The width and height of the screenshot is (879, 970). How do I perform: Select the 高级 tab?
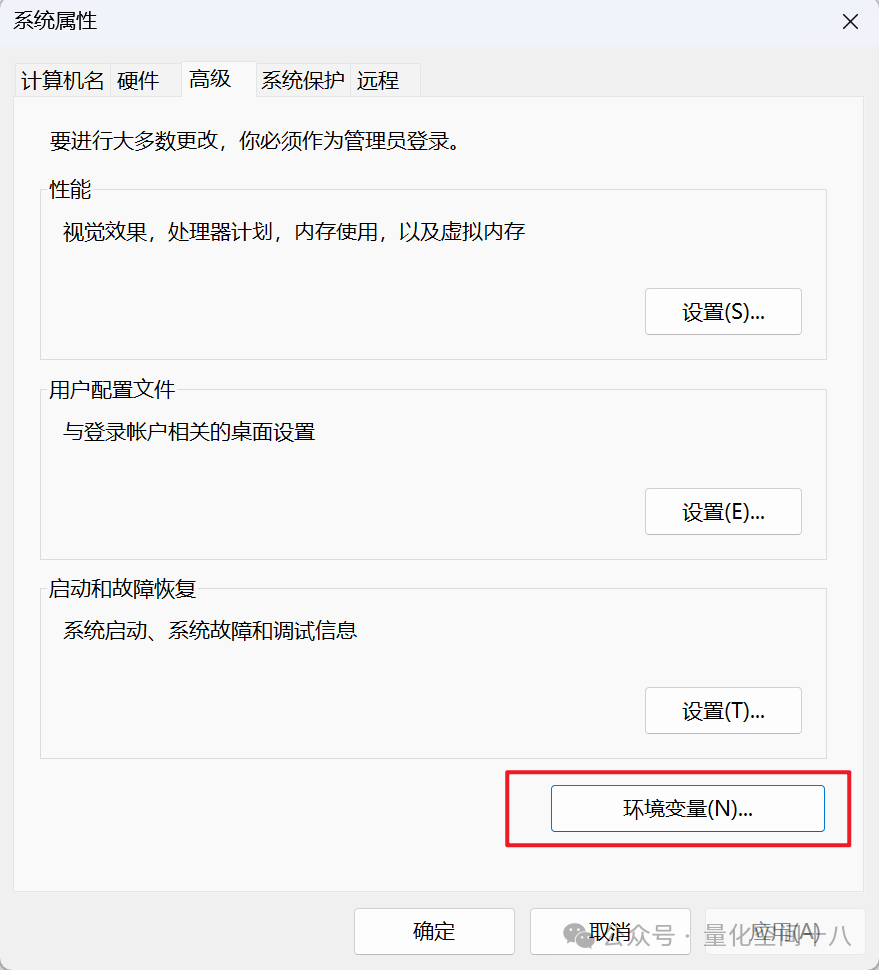pyautogui.click(x=218, y=79)
